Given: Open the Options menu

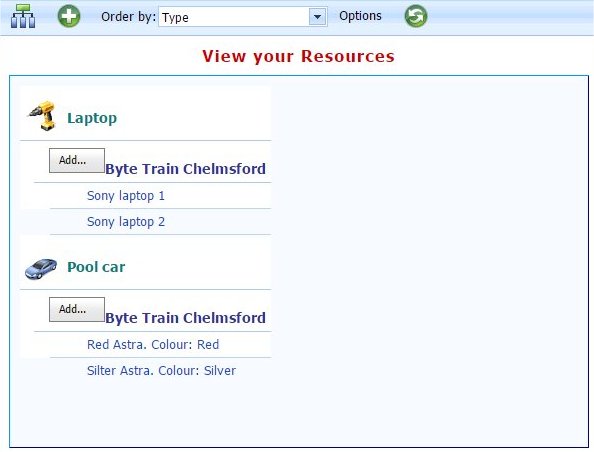Looking at the screenshot, I should coord(360,16).
